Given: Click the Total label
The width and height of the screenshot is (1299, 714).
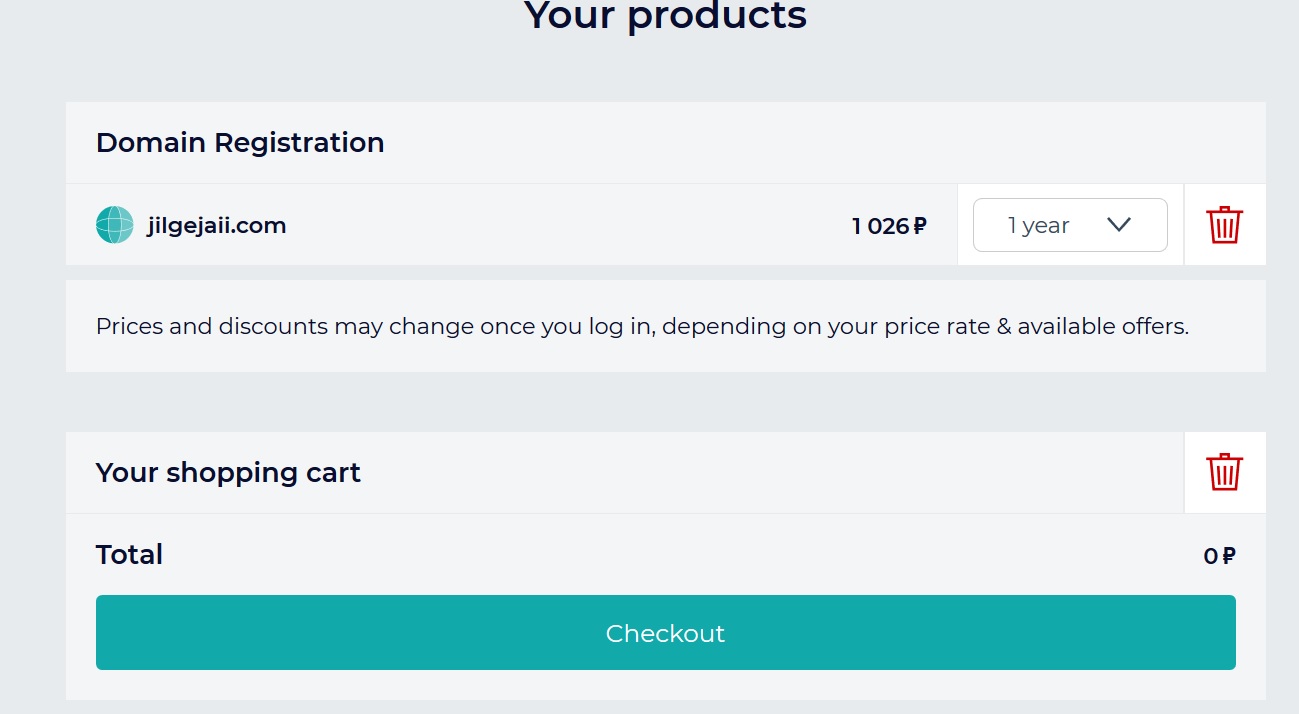Looking at the screenshot, I should pyautogui.click(x=129, y=554).
